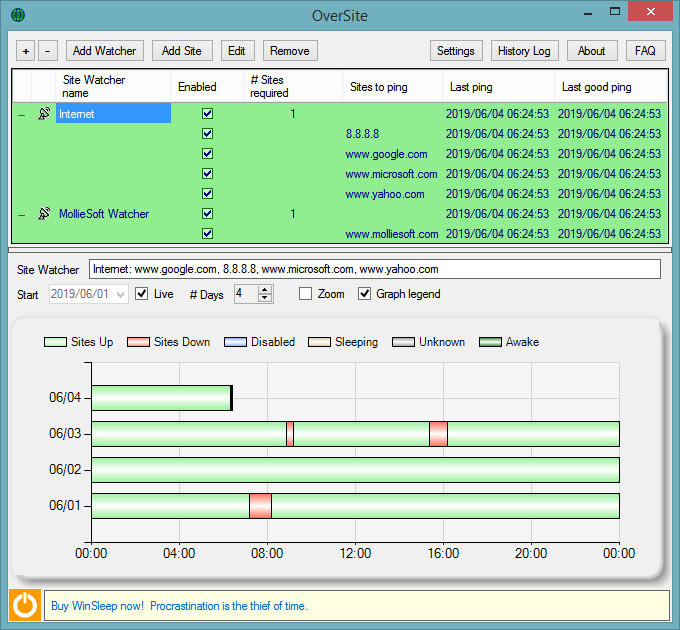Click the OverSite globe icon in title bar
The height and width of the screenshot is (630, 680).
(18, 15)
